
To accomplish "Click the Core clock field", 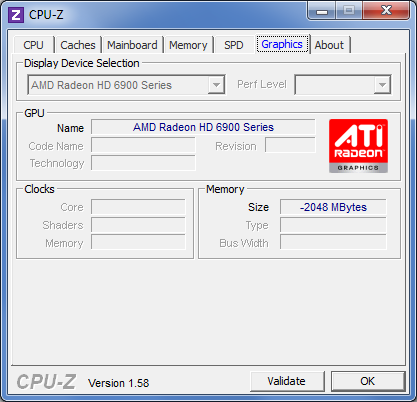I will point(138,207).
